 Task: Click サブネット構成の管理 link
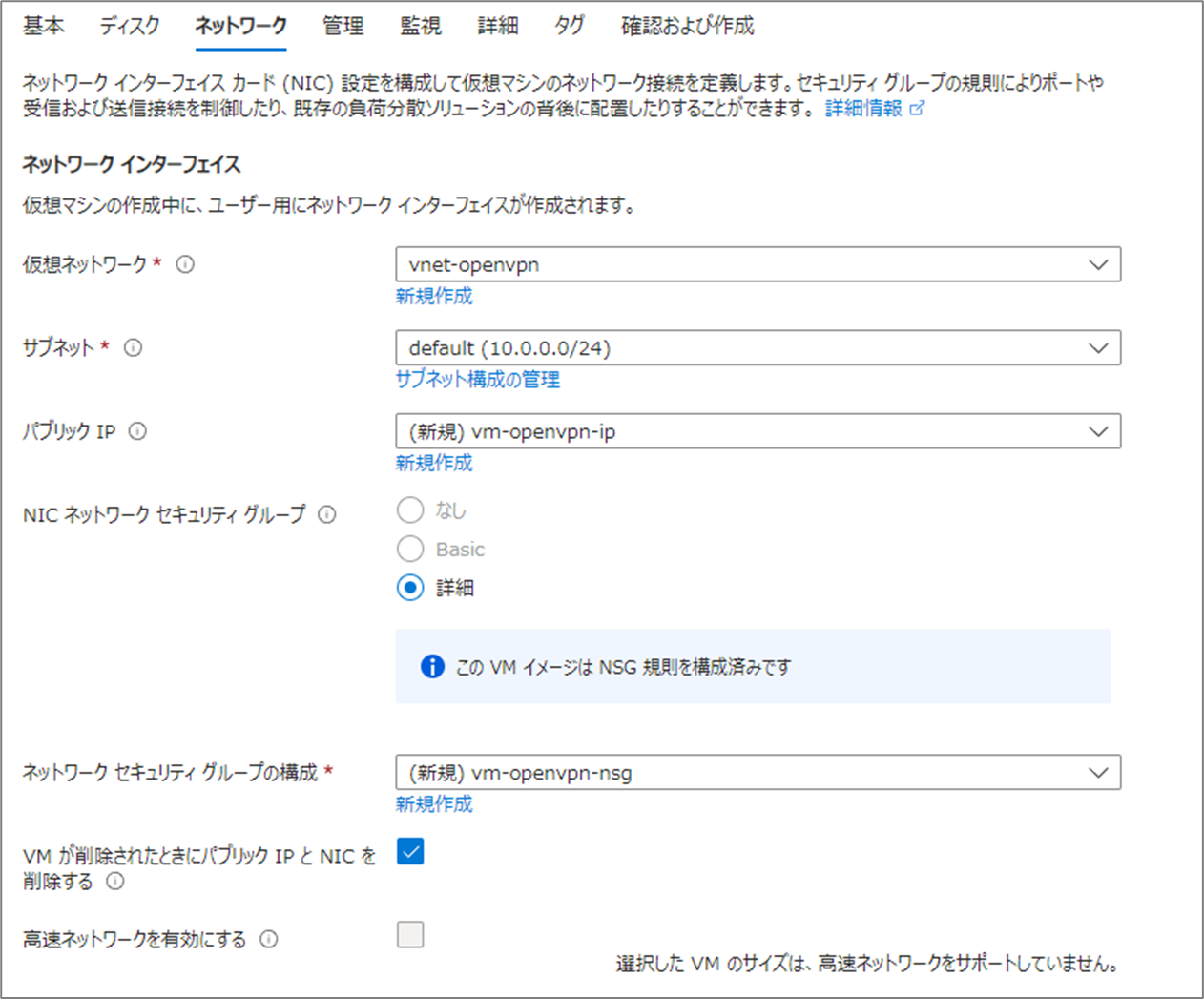coord(478,379)
